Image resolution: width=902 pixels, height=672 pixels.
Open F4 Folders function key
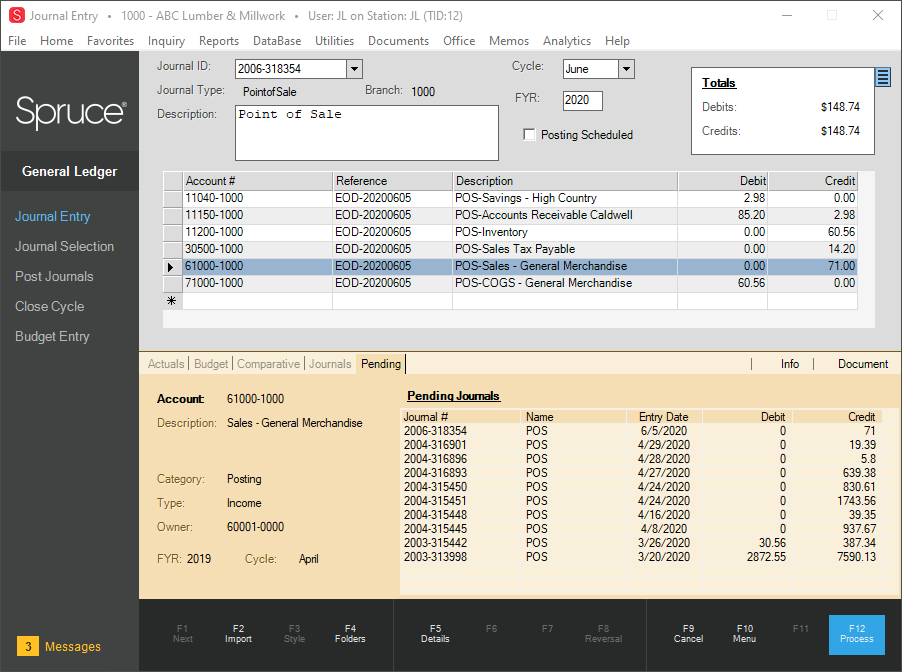click(x=350, y=634)
